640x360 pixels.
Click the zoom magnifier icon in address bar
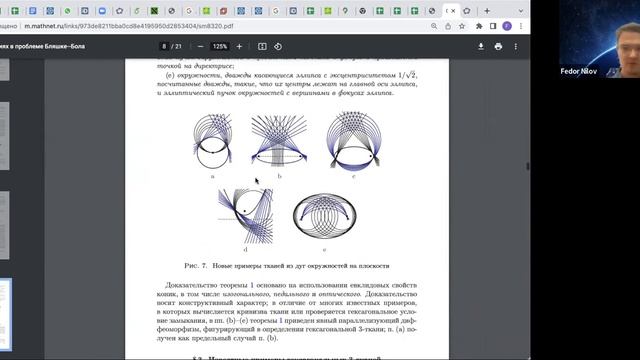click(434, 26)
